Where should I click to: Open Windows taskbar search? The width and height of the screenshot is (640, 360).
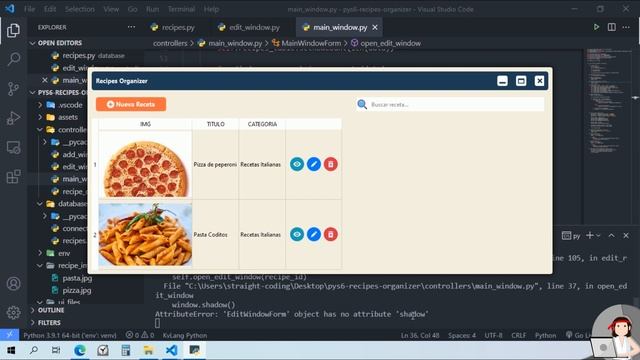point(34,350)
